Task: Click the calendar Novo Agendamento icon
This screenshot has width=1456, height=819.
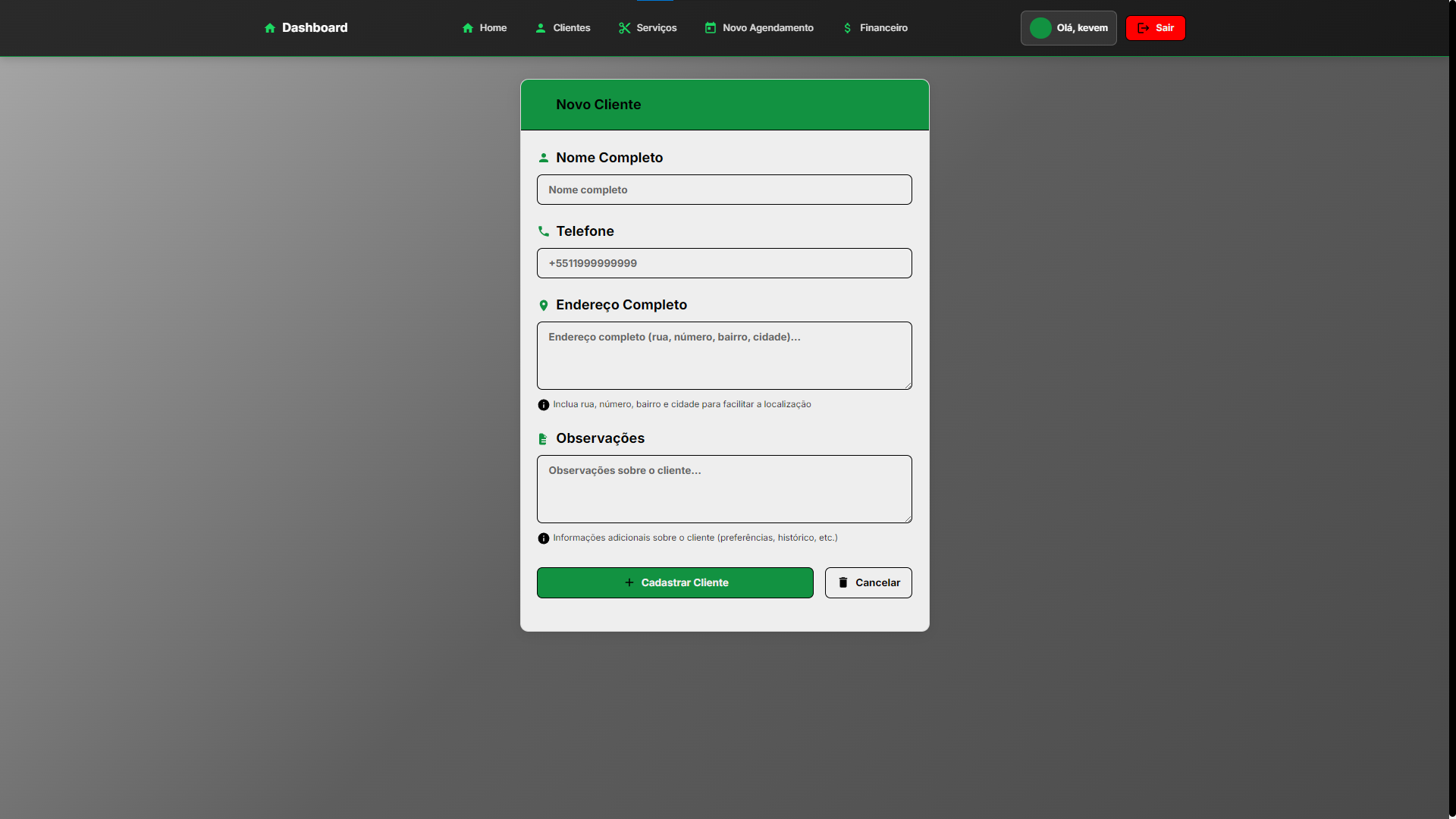Action: [711, 28]
